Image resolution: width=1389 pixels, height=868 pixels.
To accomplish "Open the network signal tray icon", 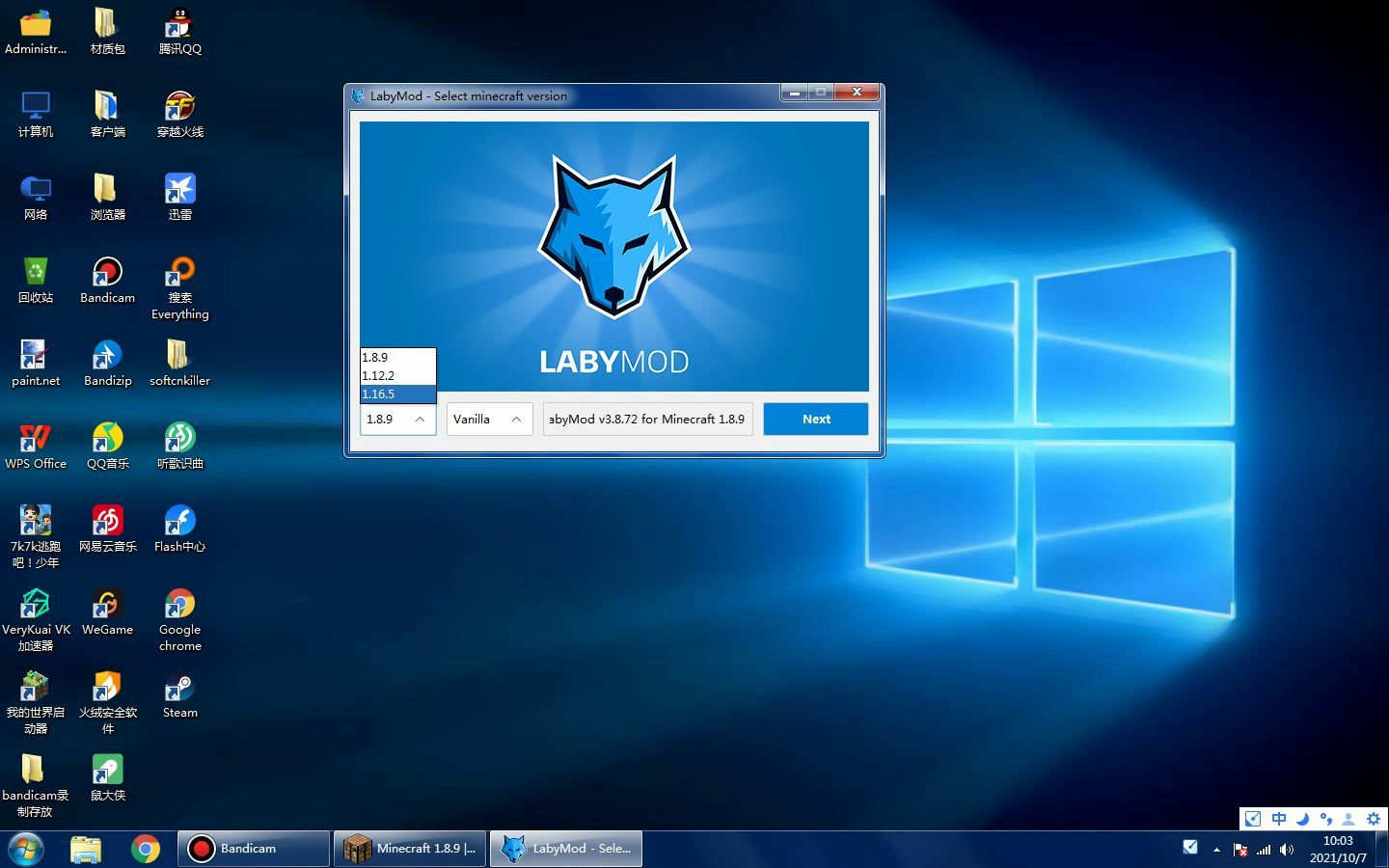I will click(1264, 850).
